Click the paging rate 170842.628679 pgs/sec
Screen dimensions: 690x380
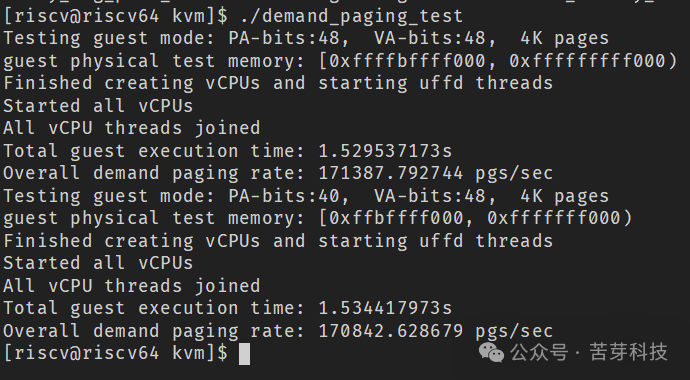pyautogui.click(x=435, y=331)
